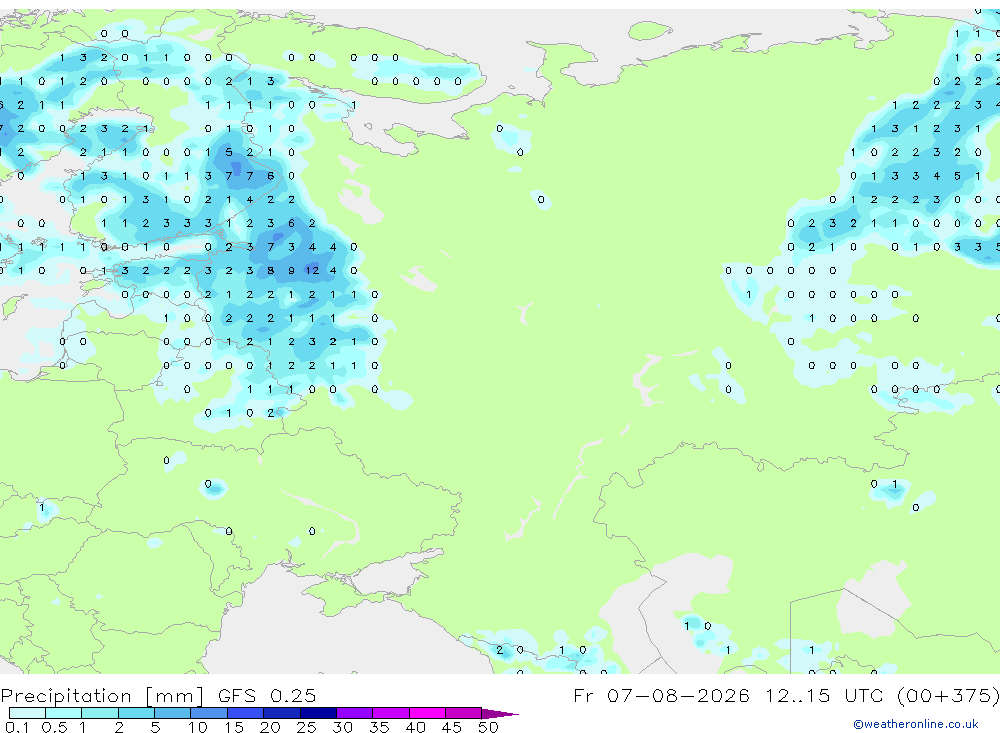The height and width of the screenshot is (733, 1000).
Task: Click the 15–20 mm royal blue legend swatch
Action: tap(246, 713)
